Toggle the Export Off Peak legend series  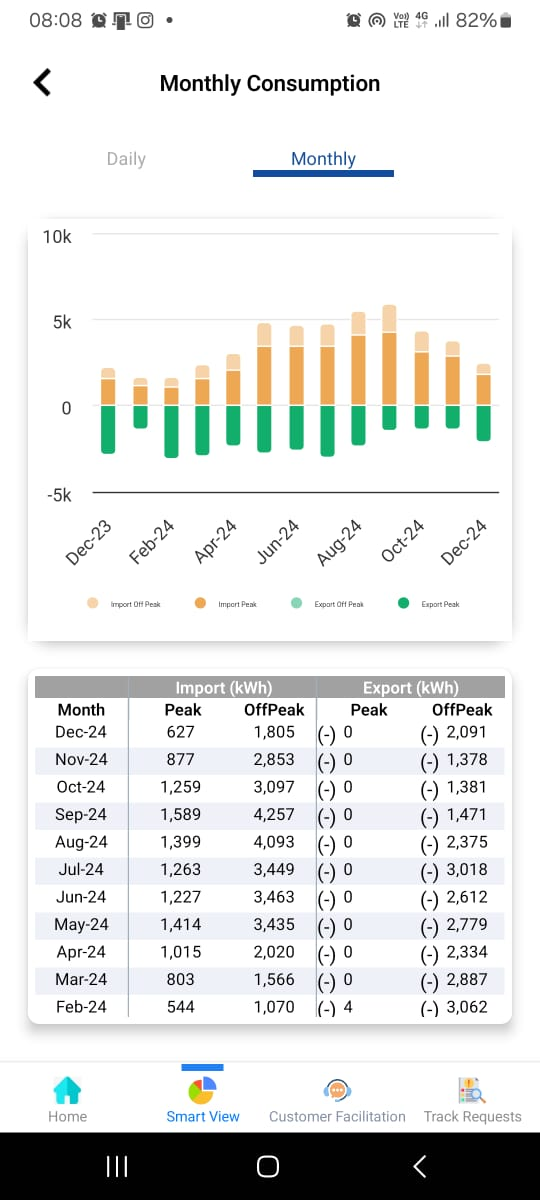point(328,604)
